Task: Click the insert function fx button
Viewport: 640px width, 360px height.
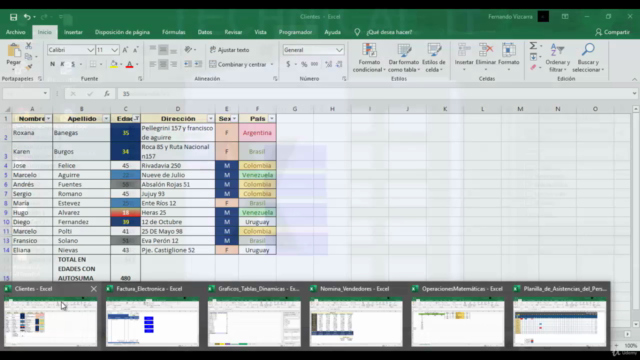Action: pos(107,94)
